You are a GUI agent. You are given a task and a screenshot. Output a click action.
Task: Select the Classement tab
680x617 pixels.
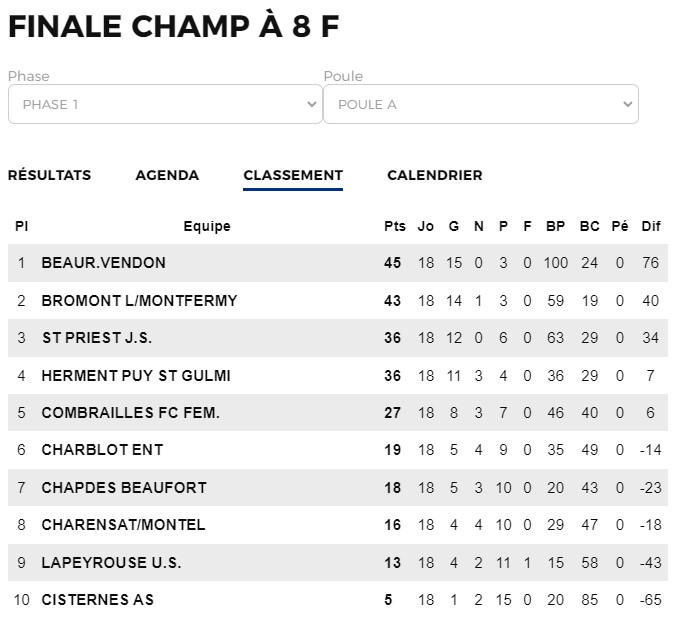pos(293,175)
